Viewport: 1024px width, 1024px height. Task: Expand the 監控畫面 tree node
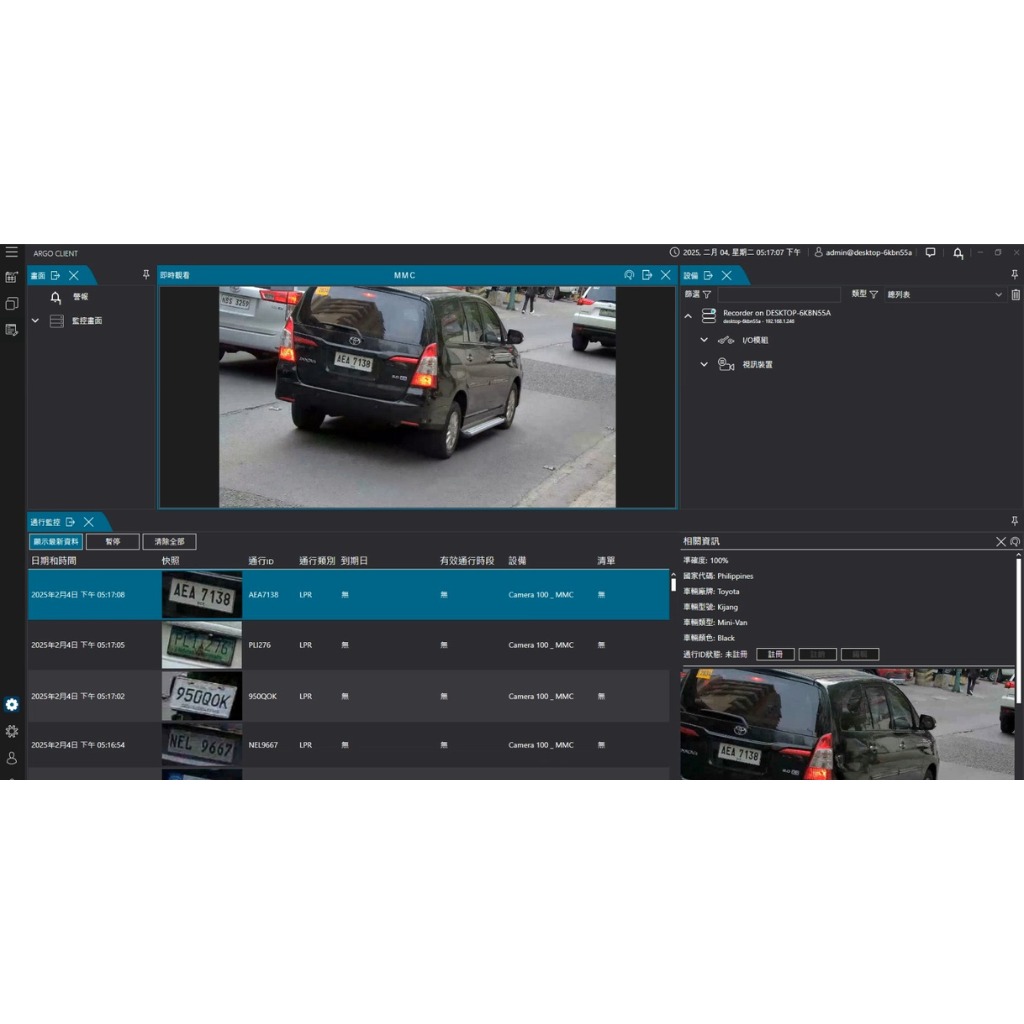pos(36,321)
